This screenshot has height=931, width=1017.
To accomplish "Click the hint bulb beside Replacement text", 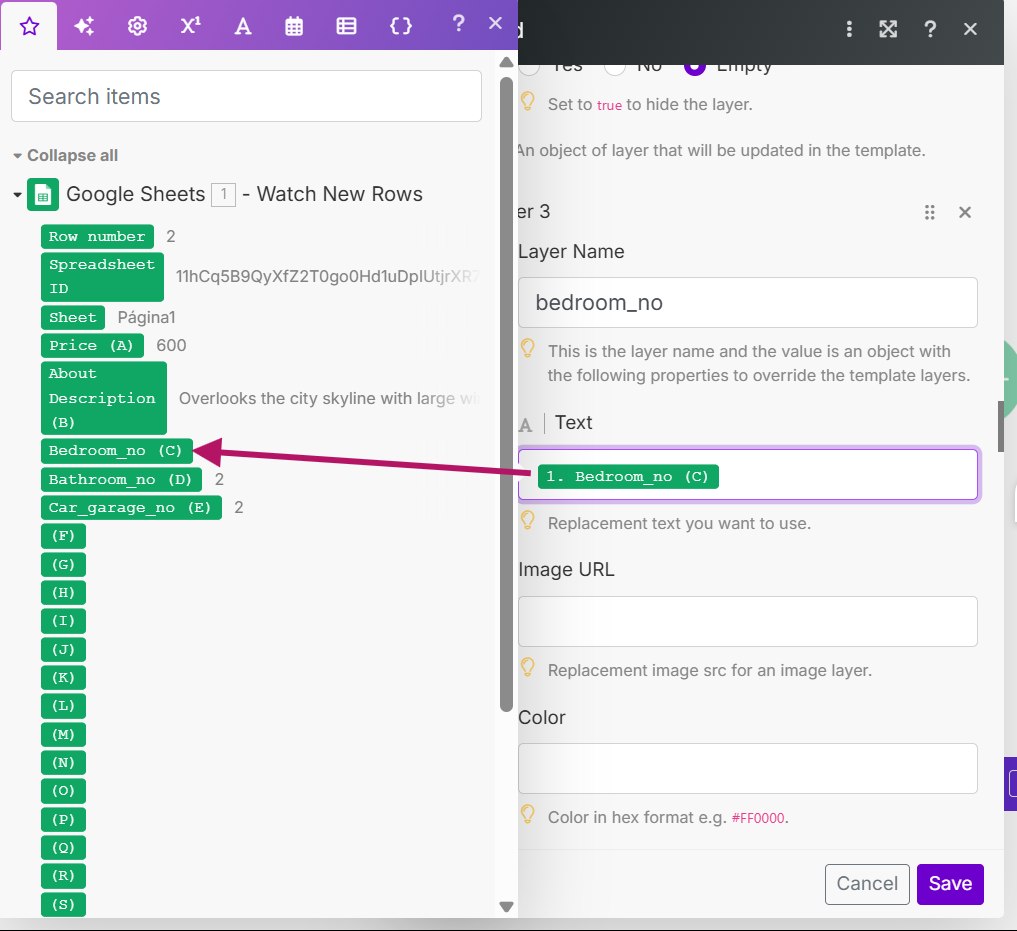I will (528, 520).
